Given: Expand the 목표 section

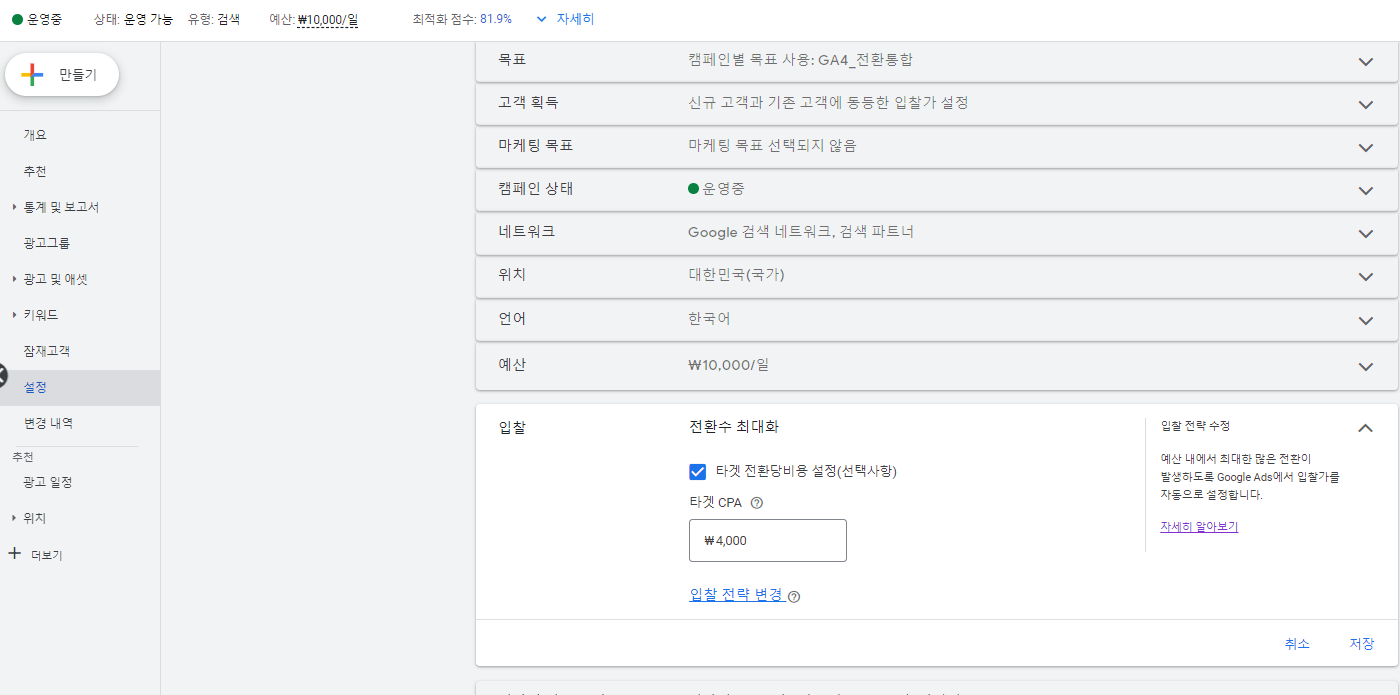Looking at the screenshot, I should pos(1365,61).
